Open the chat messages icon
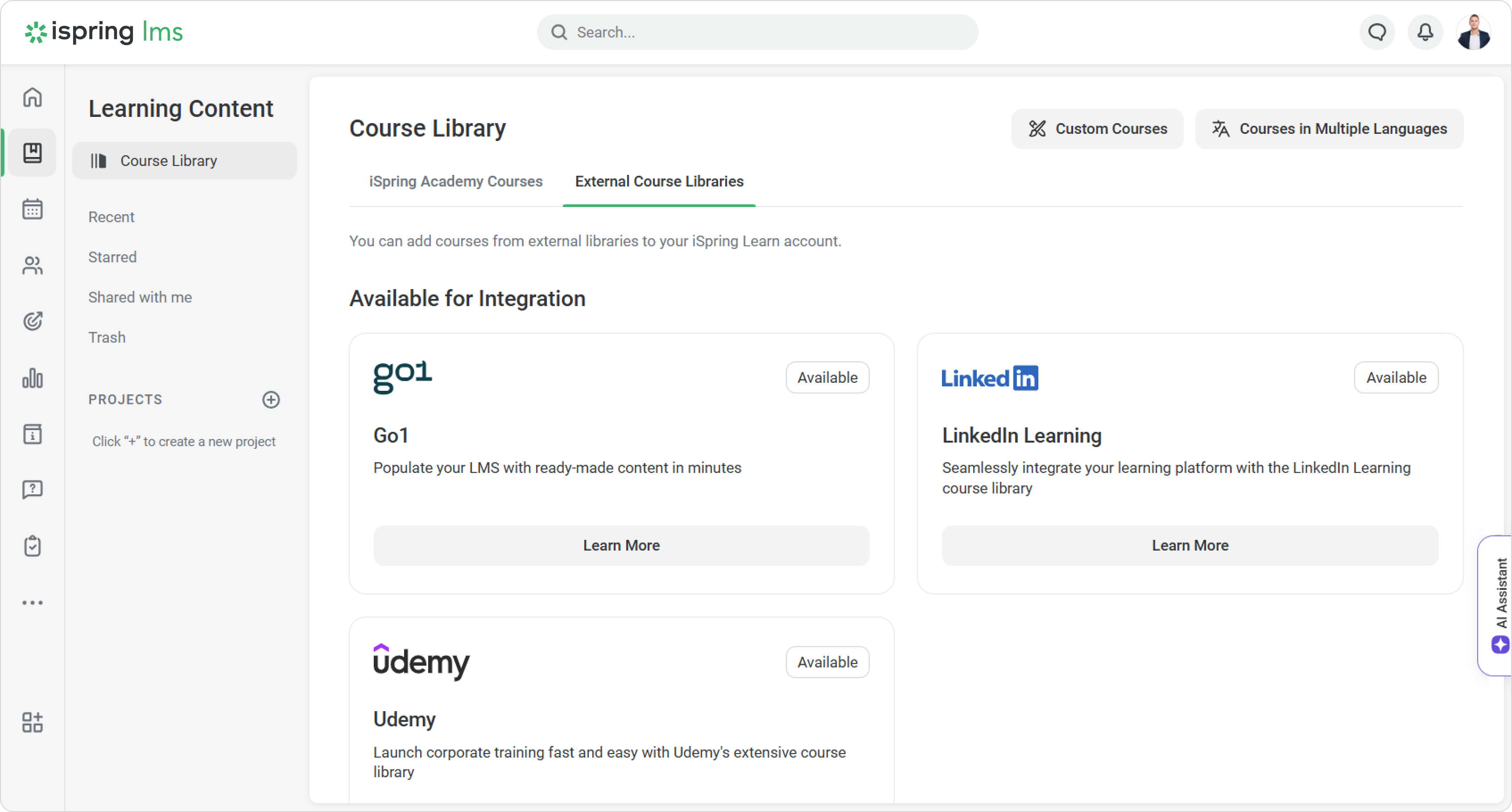The height and width of the screenshot is (812, 1512). tap(1377, 32)
